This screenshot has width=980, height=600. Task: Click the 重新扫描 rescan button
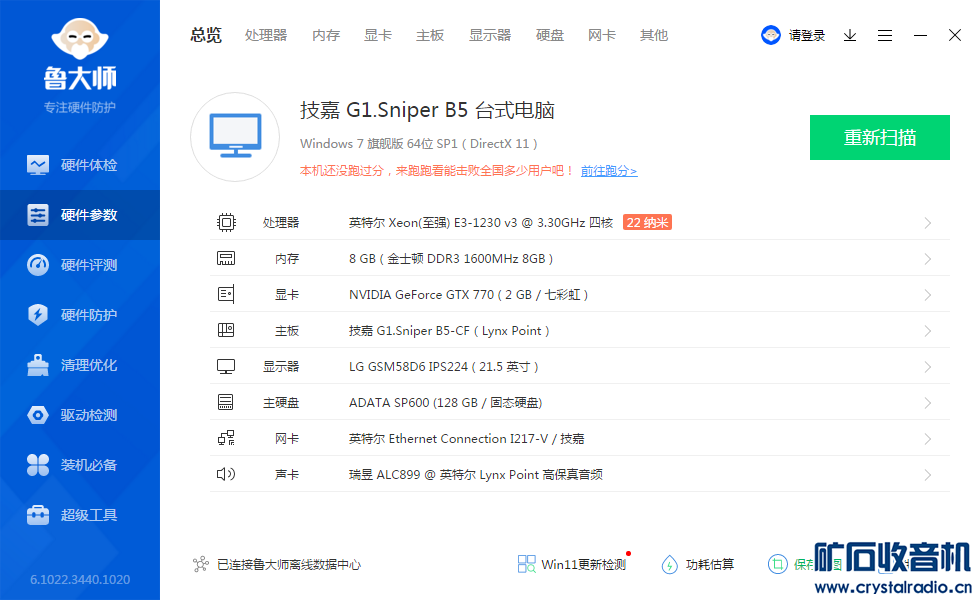(880, 138)
